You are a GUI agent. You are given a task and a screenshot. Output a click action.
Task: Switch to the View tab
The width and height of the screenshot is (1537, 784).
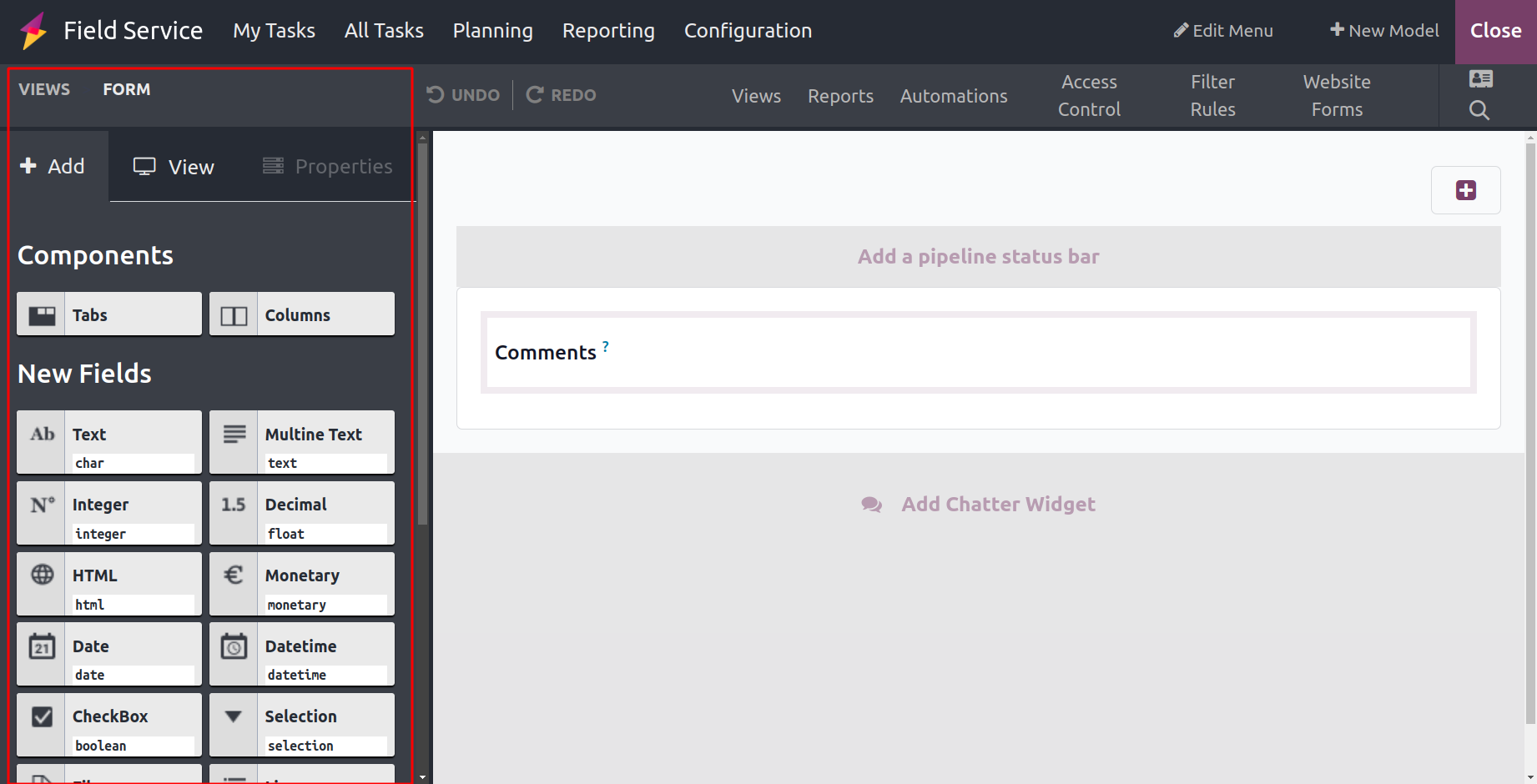(174, 167)
